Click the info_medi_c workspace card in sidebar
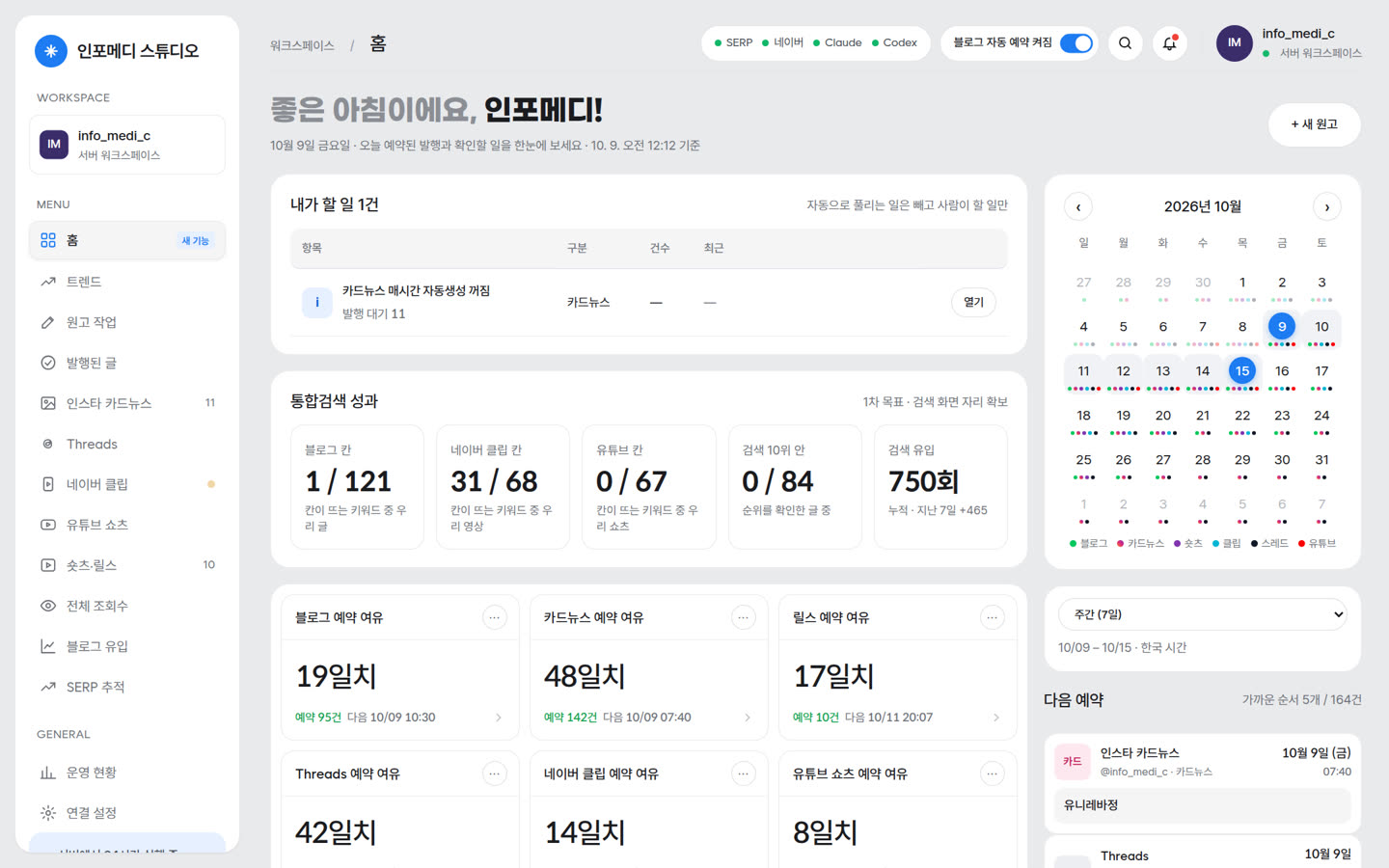This screenshot has height=868, width=1389. (127, 145)
